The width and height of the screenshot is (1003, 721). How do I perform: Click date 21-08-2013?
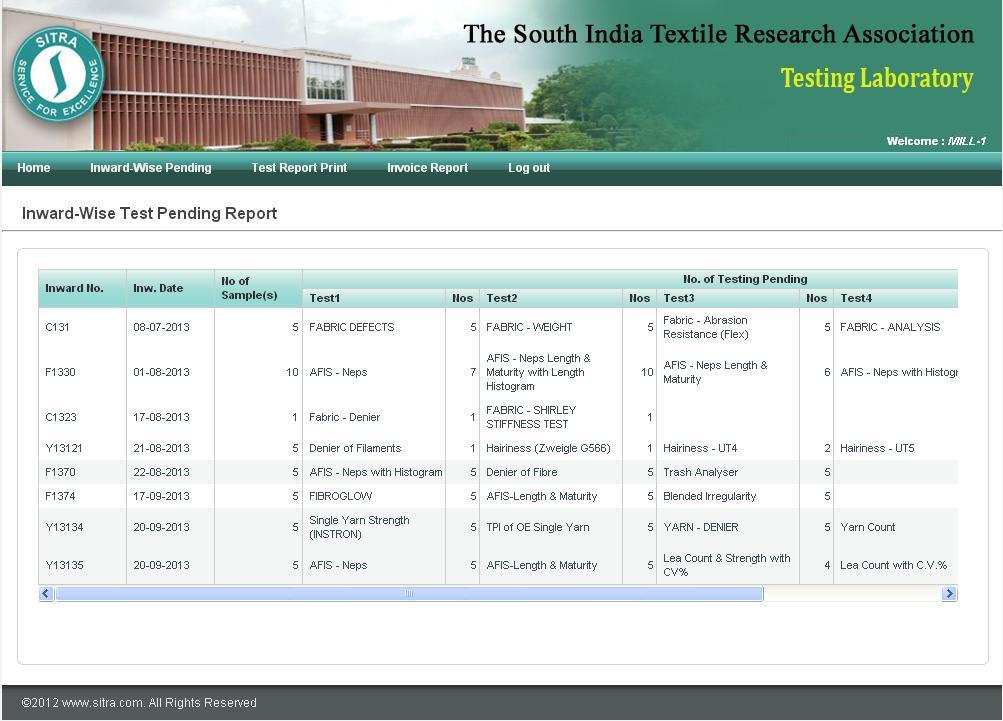(x=161, y=448)
